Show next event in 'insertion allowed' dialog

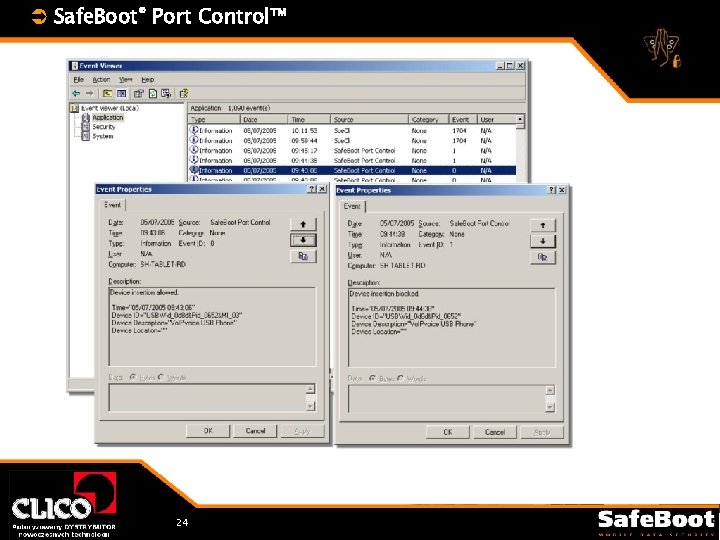[303, 240]
